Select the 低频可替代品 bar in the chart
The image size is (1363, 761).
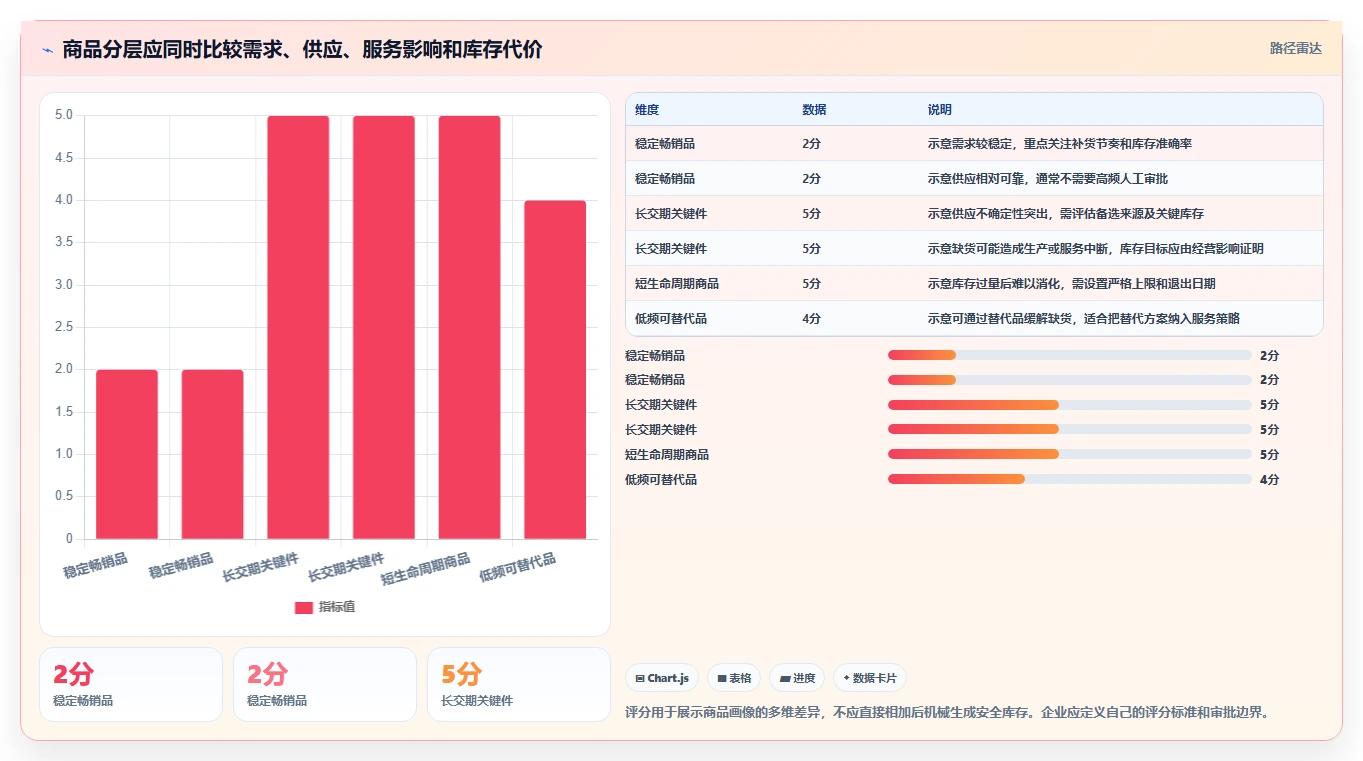tap(555, 370)
